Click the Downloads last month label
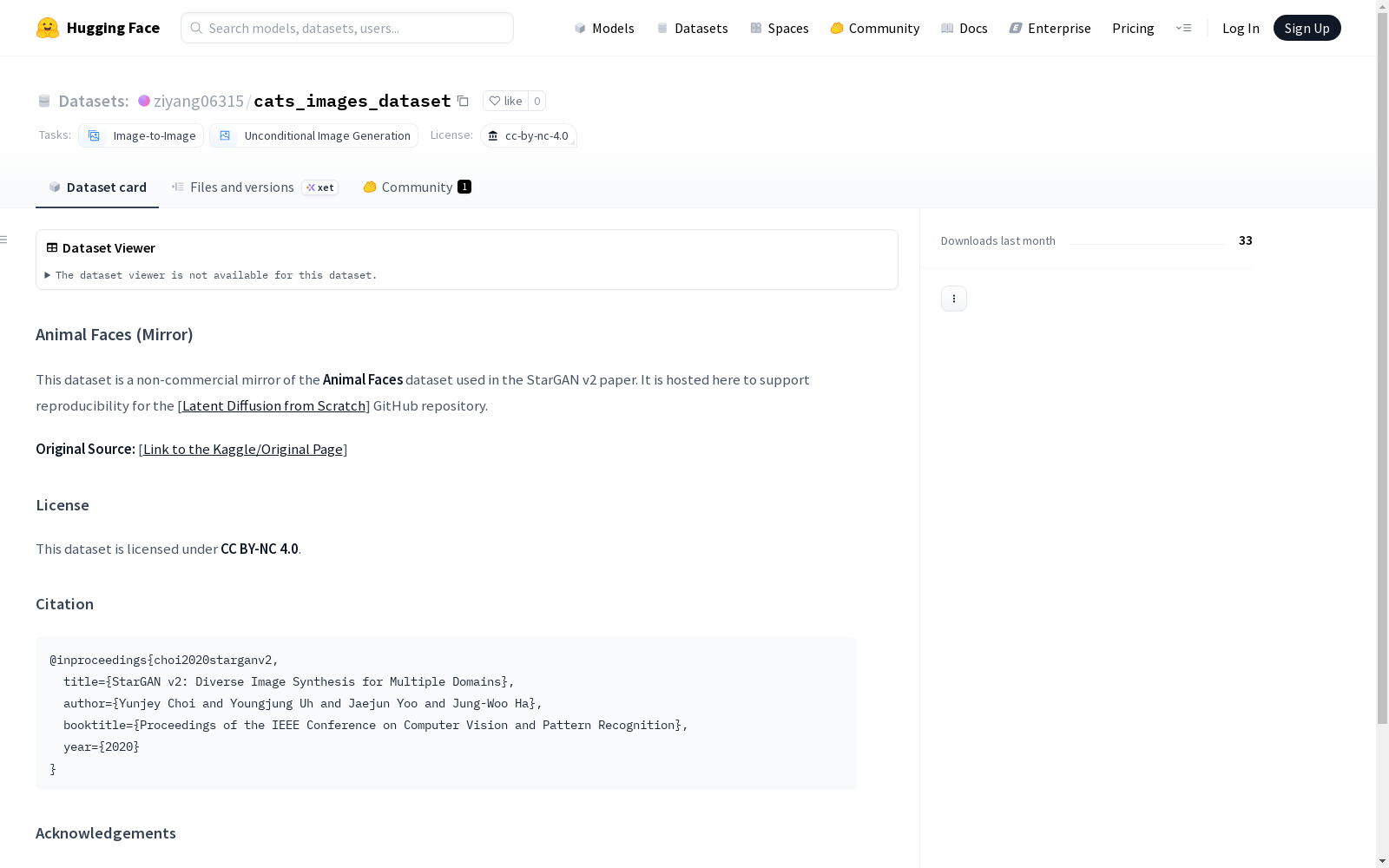The width and height of the screenshot is (1389, 868). (x=998, y=240)
